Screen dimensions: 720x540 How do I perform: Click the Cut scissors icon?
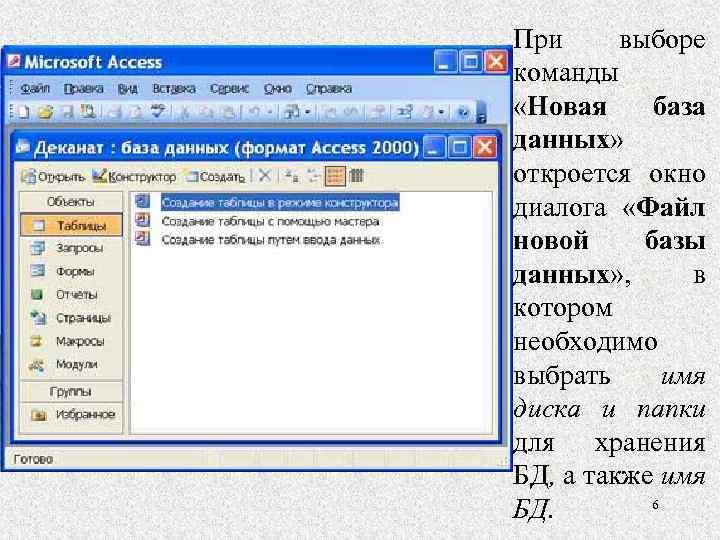click(x=185, y=112)
